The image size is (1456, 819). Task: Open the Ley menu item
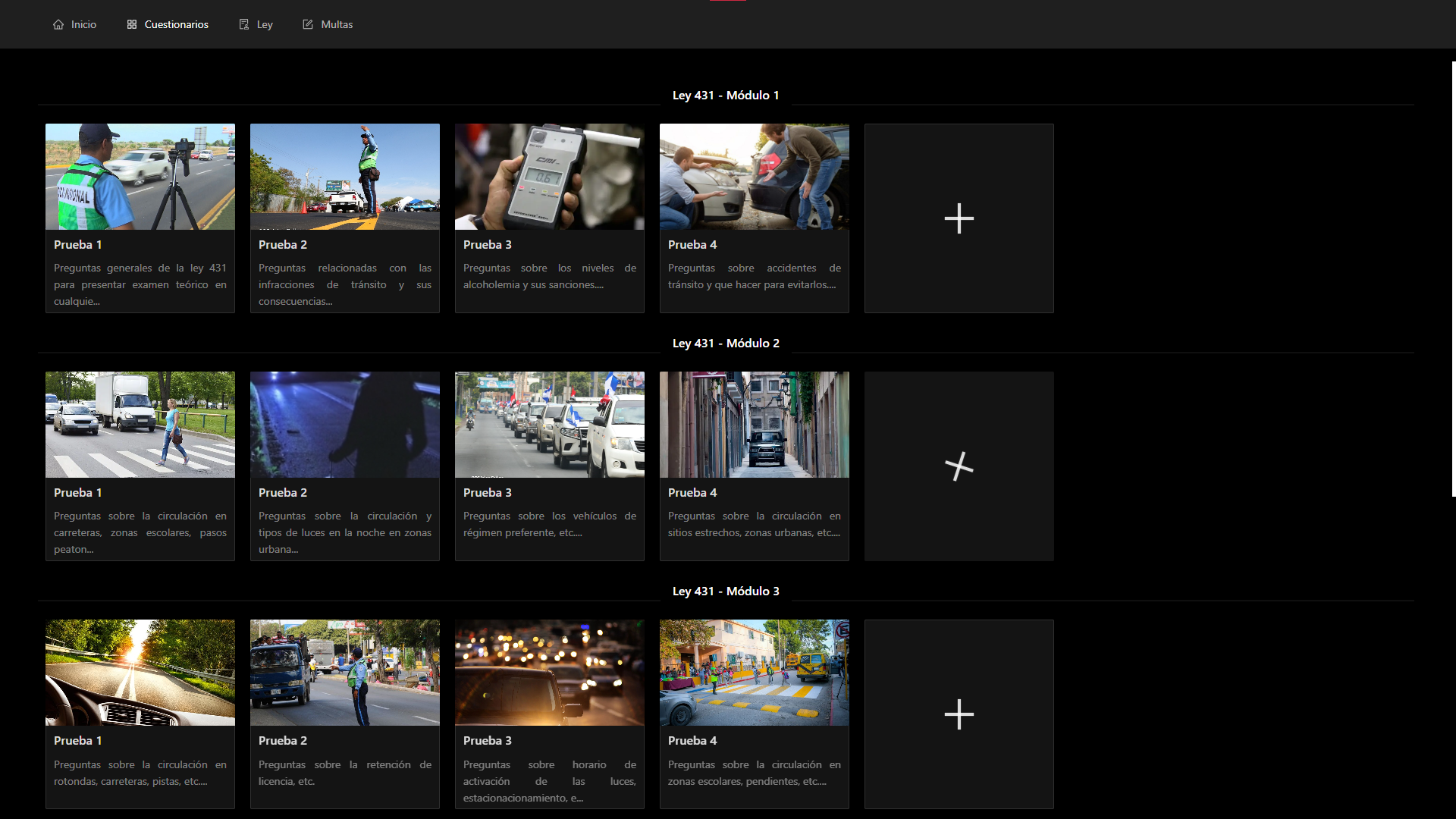point(264,24)
